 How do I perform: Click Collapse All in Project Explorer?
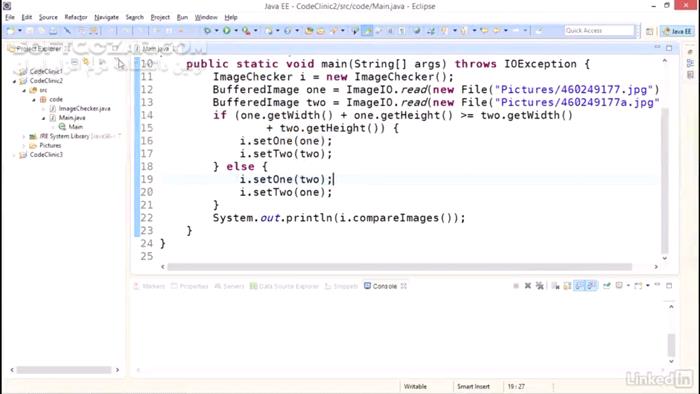point(74,62)
